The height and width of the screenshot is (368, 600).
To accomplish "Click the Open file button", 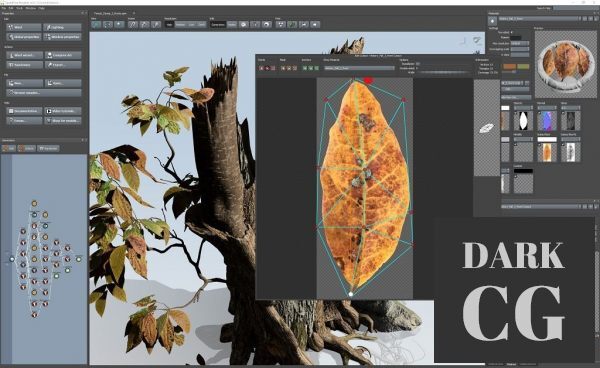I will point(63,83).
